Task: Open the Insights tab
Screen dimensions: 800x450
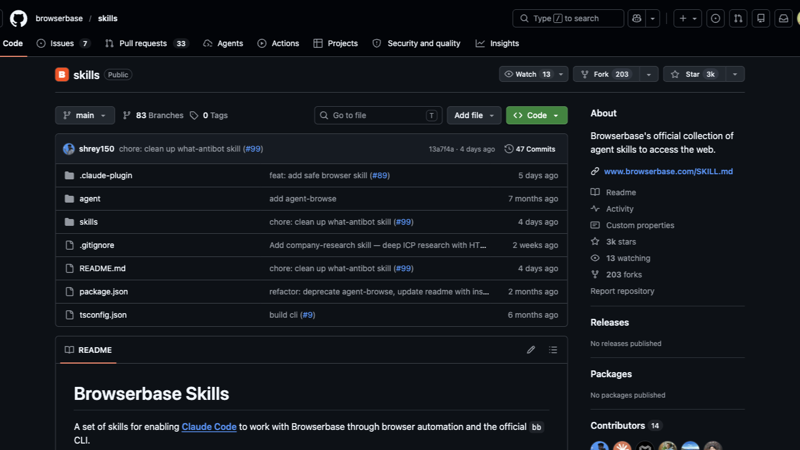Action: (x=497, y=43)
